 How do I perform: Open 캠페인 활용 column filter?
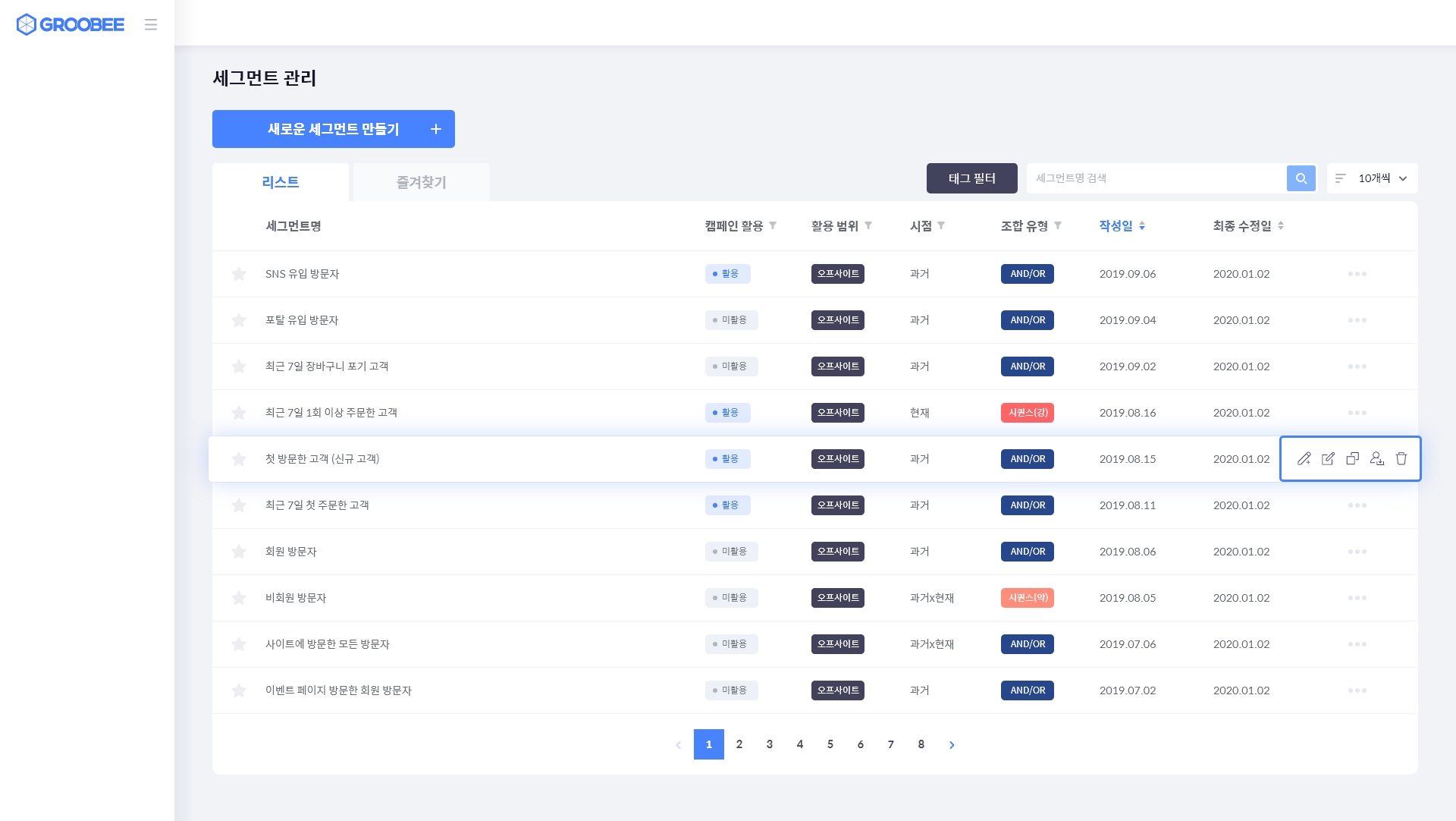(773, 225)
